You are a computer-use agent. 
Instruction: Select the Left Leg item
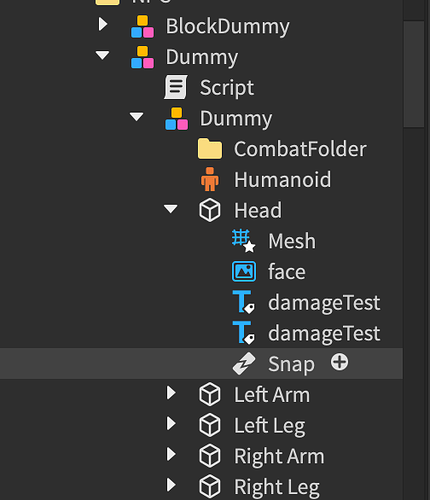click(x=269, y=426)
